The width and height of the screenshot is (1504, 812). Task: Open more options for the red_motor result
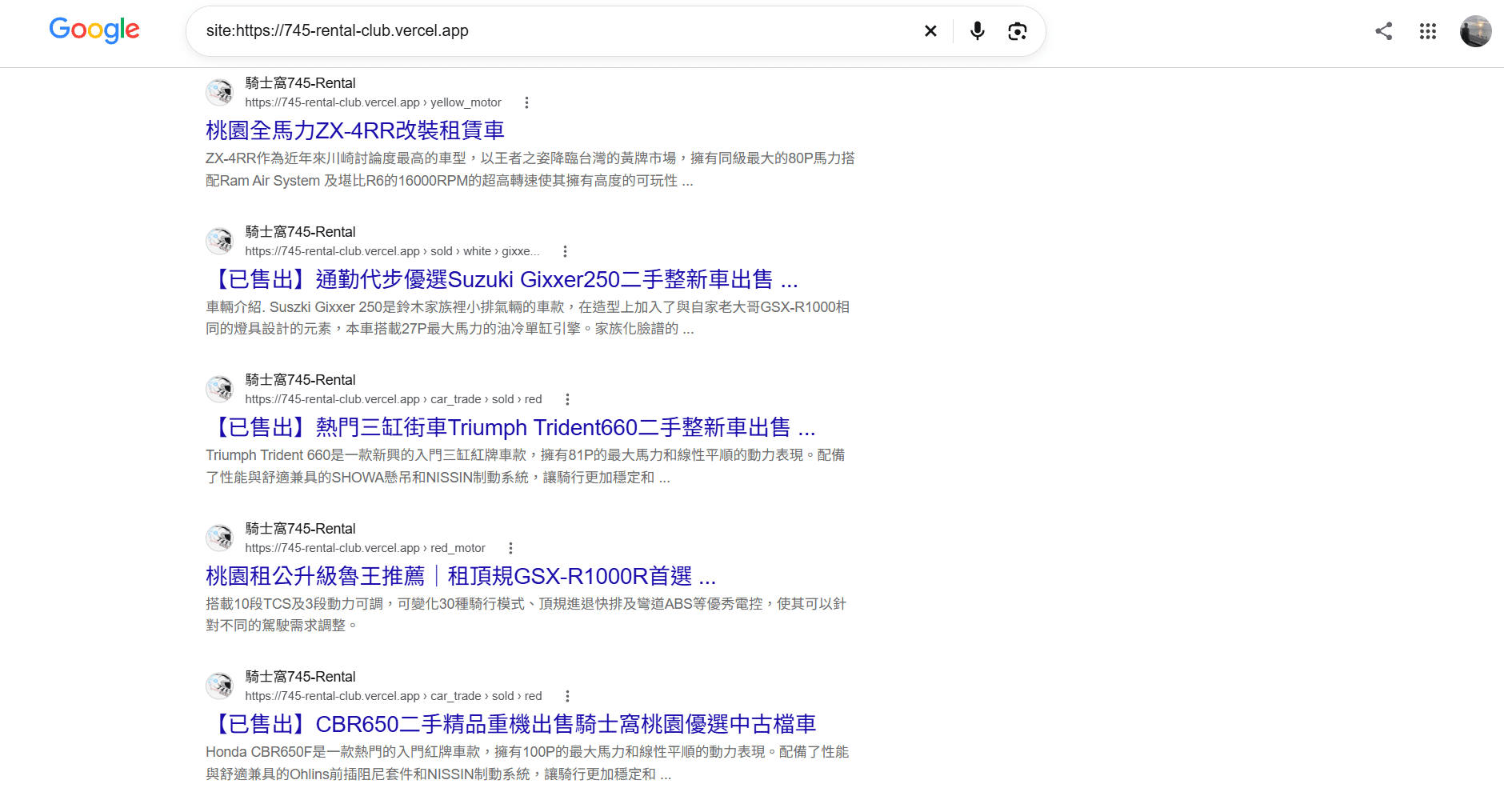510,548
